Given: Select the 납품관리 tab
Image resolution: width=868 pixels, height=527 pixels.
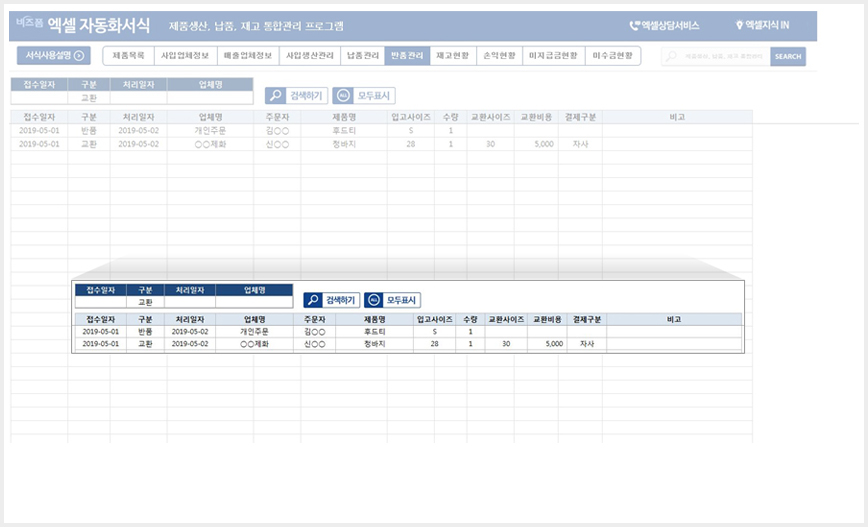Looking at the screenshot, I should (363, 56).
